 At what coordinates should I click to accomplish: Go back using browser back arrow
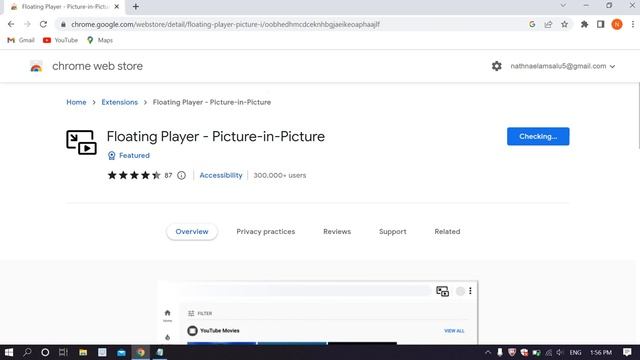(x=11, y=24)
